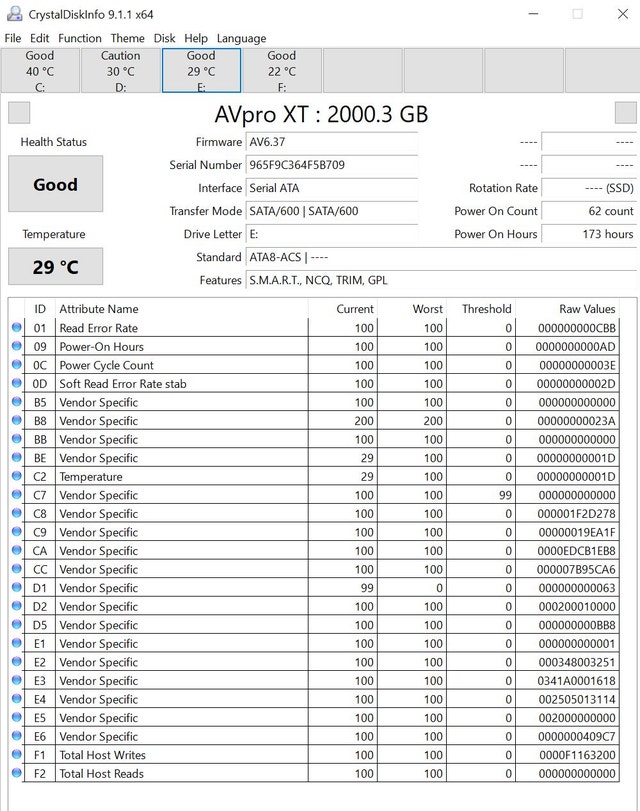The width and height of the screenshot is (640, 811).
Task: Click the blue status icon for Read Error Rate
Action: (17, 327)
